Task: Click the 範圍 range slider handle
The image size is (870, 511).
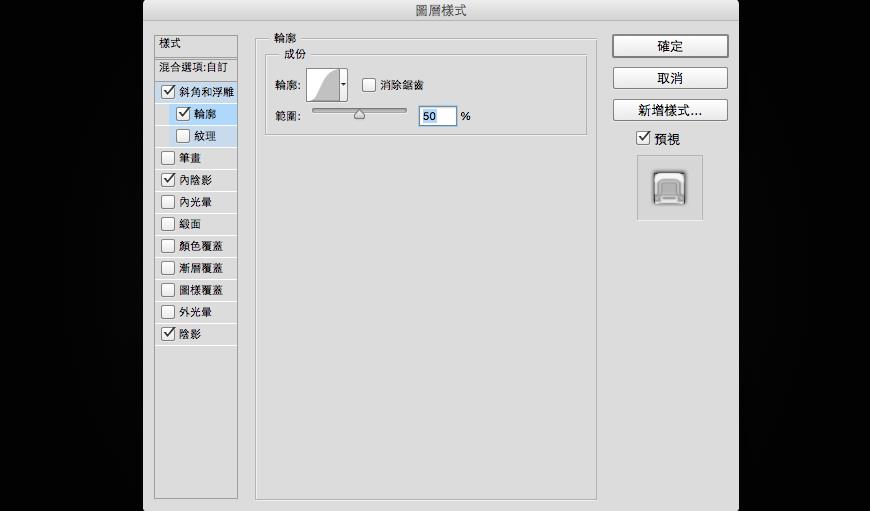Action: pos(360,115)
